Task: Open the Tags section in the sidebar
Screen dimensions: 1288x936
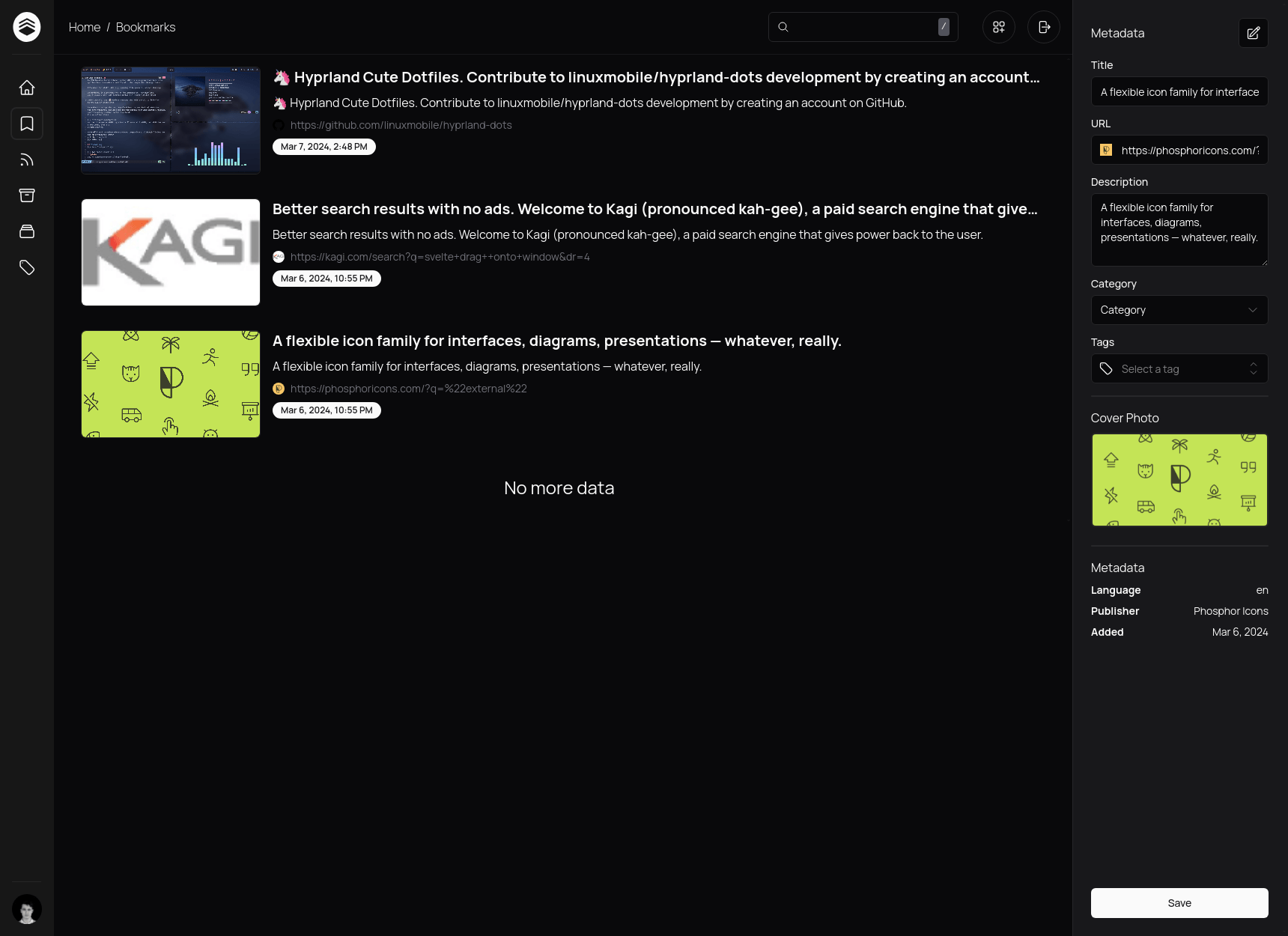Action: pyautogui.click(x=26, y=267)
